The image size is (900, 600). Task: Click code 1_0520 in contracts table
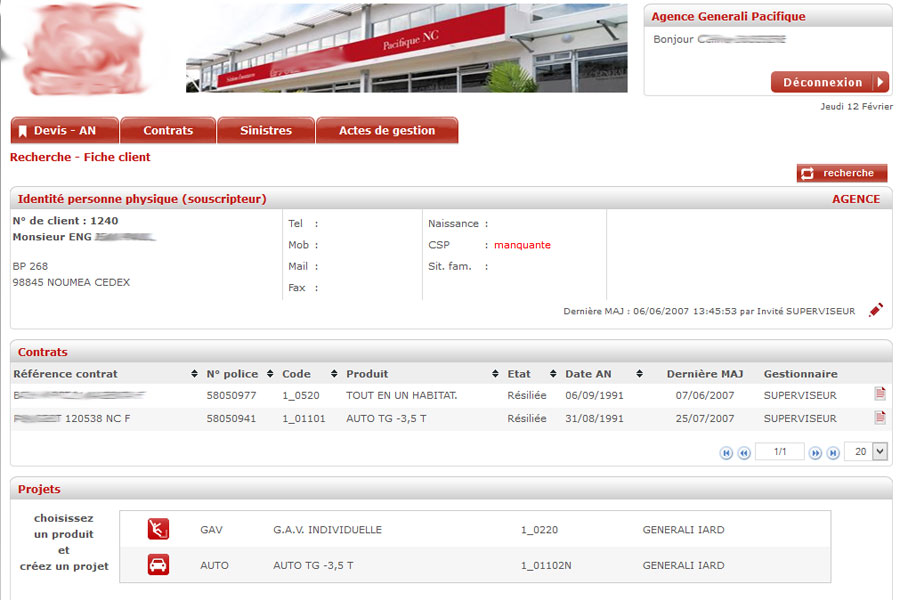point(301,395)
